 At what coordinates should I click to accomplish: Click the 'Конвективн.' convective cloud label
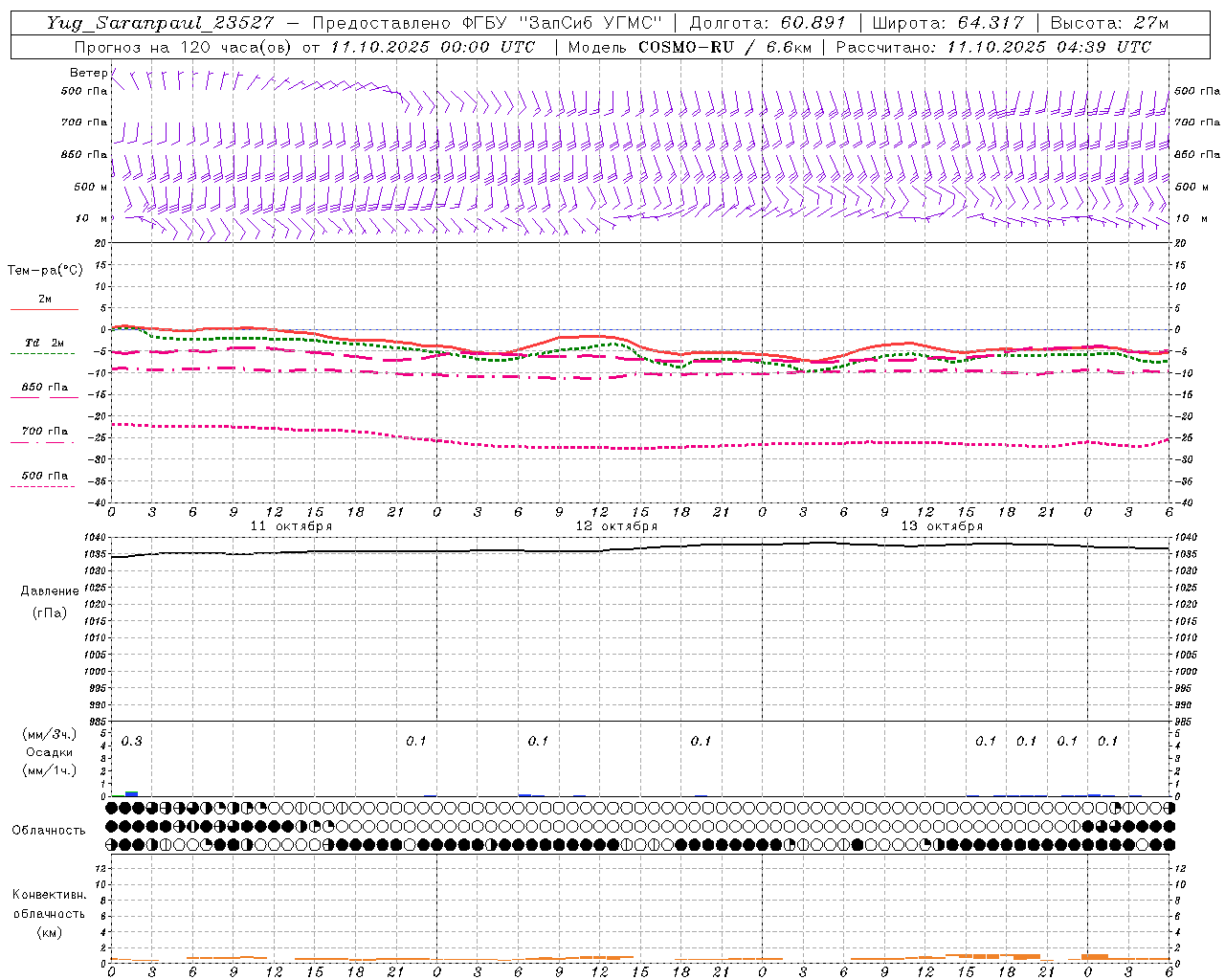coord(49,895)
